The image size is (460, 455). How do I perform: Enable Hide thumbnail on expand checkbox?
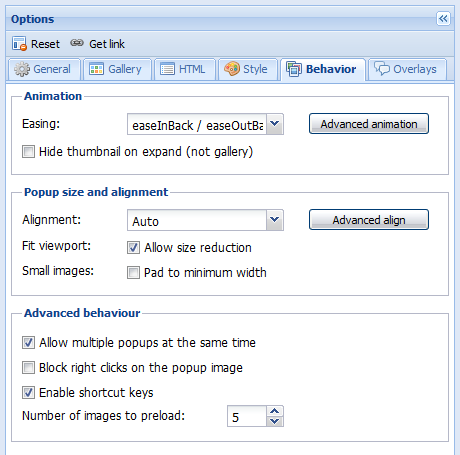pos(28,152)
